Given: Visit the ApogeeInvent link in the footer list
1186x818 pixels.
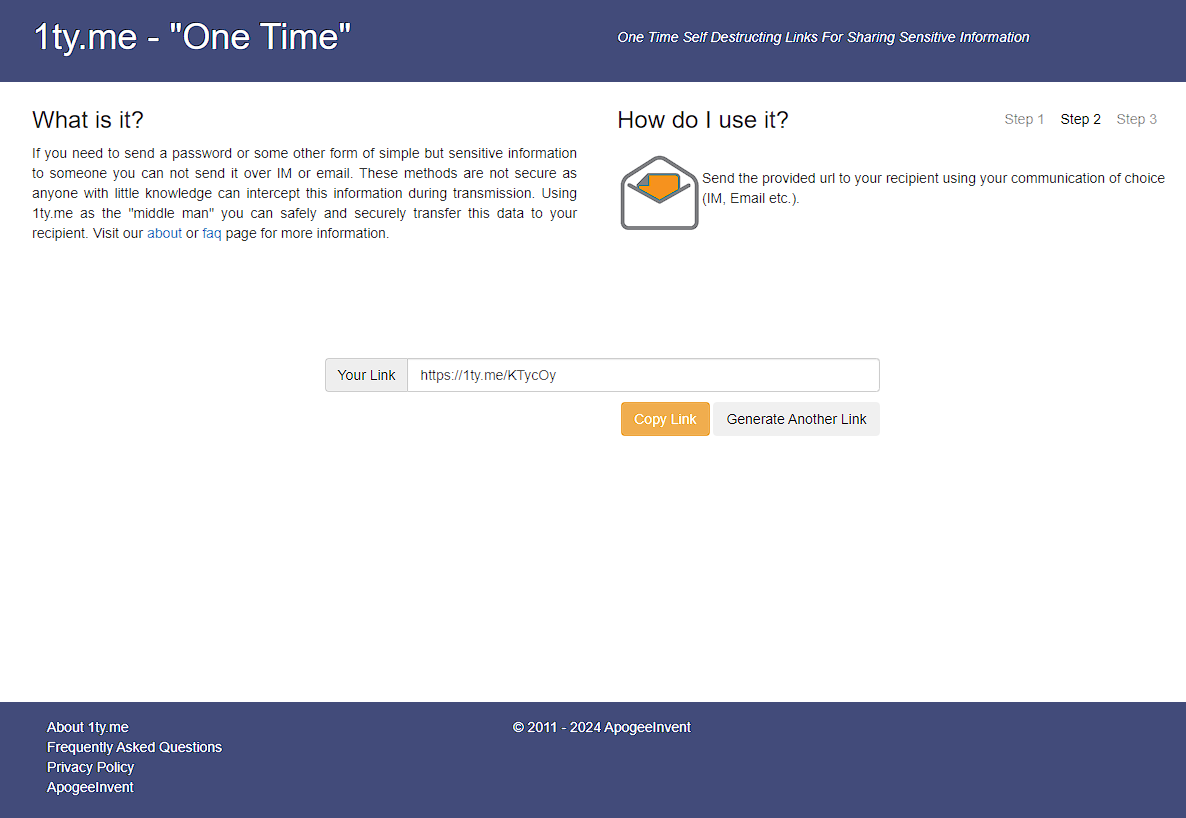Looking at the screenshot, I should [90, 787].
